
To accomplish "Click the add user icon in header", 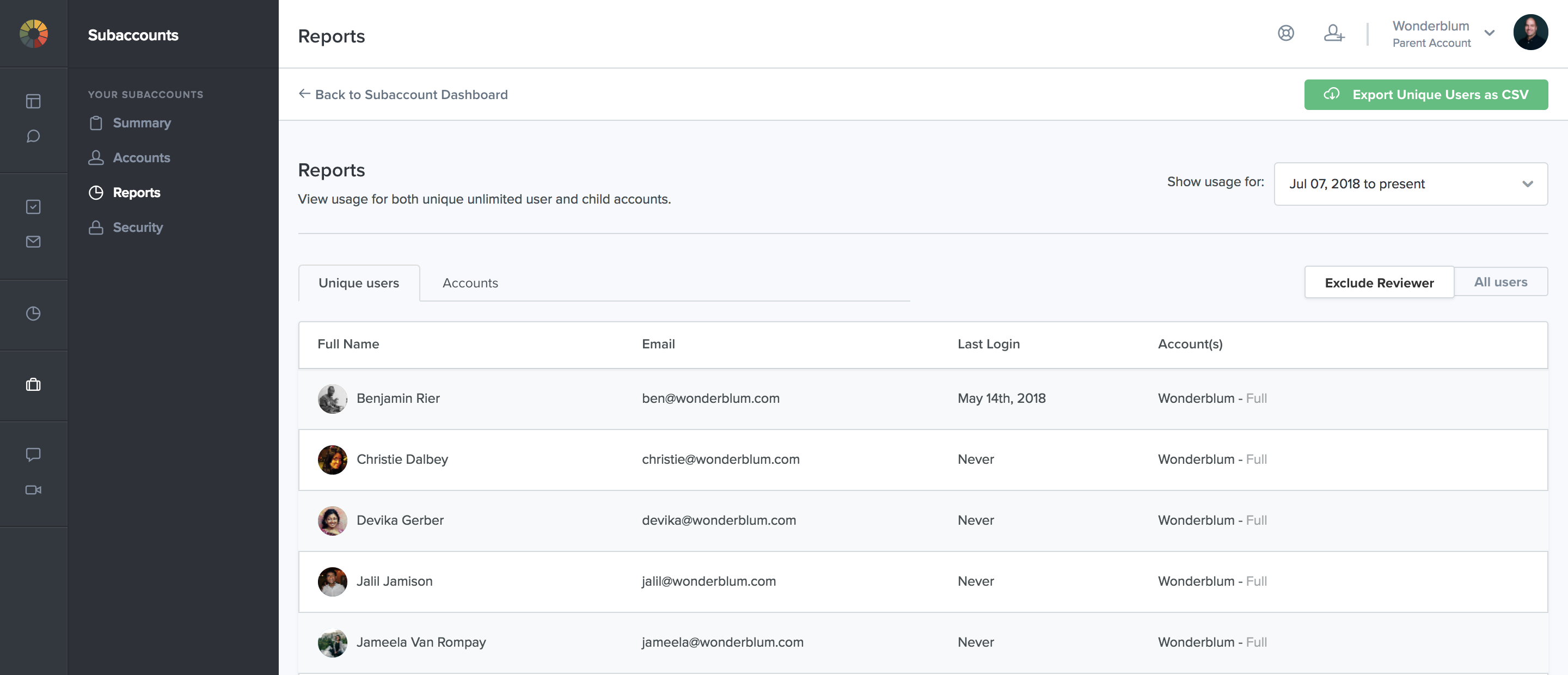I will click(x=1334, y=33).
